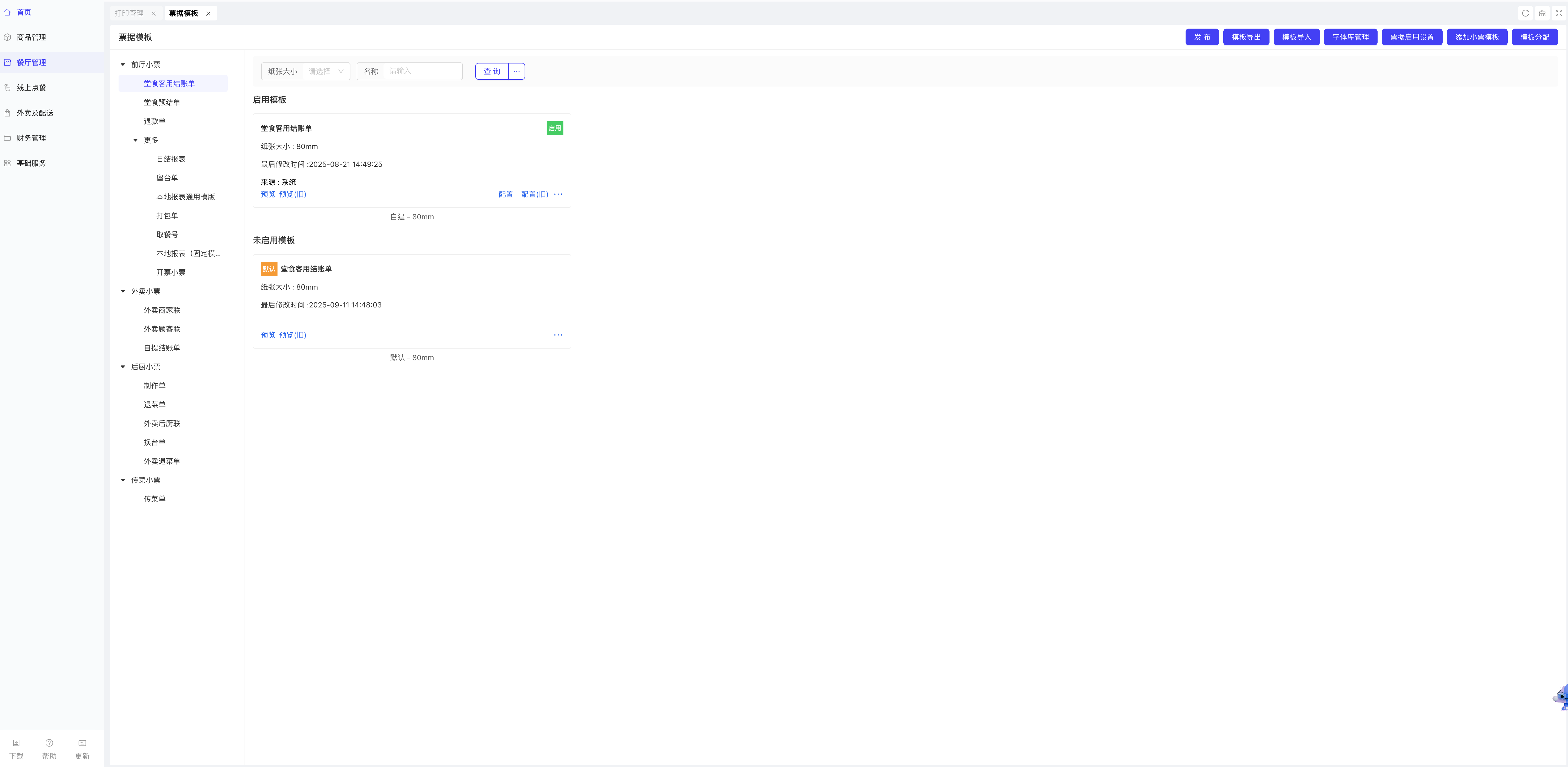
Task: Open more options on enabled template card
Action: click(558, 194)
